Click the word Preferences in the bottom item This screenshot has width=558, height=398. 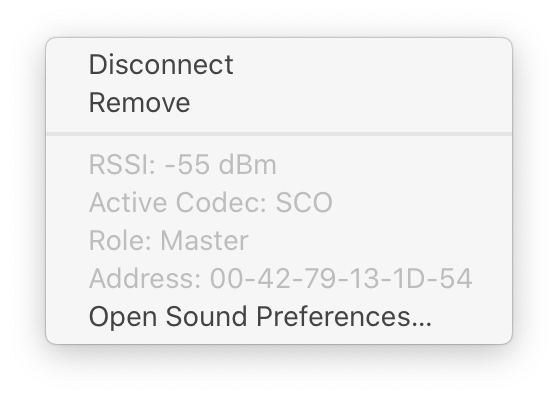344,317
